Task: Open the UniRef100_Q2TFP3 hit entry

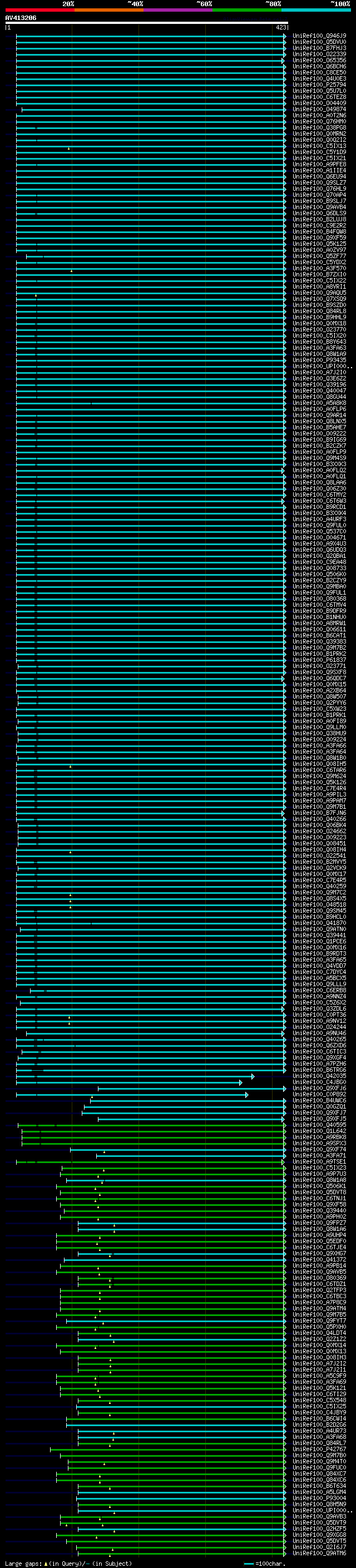Action: pyautogui.click(x=319, y=1290)
